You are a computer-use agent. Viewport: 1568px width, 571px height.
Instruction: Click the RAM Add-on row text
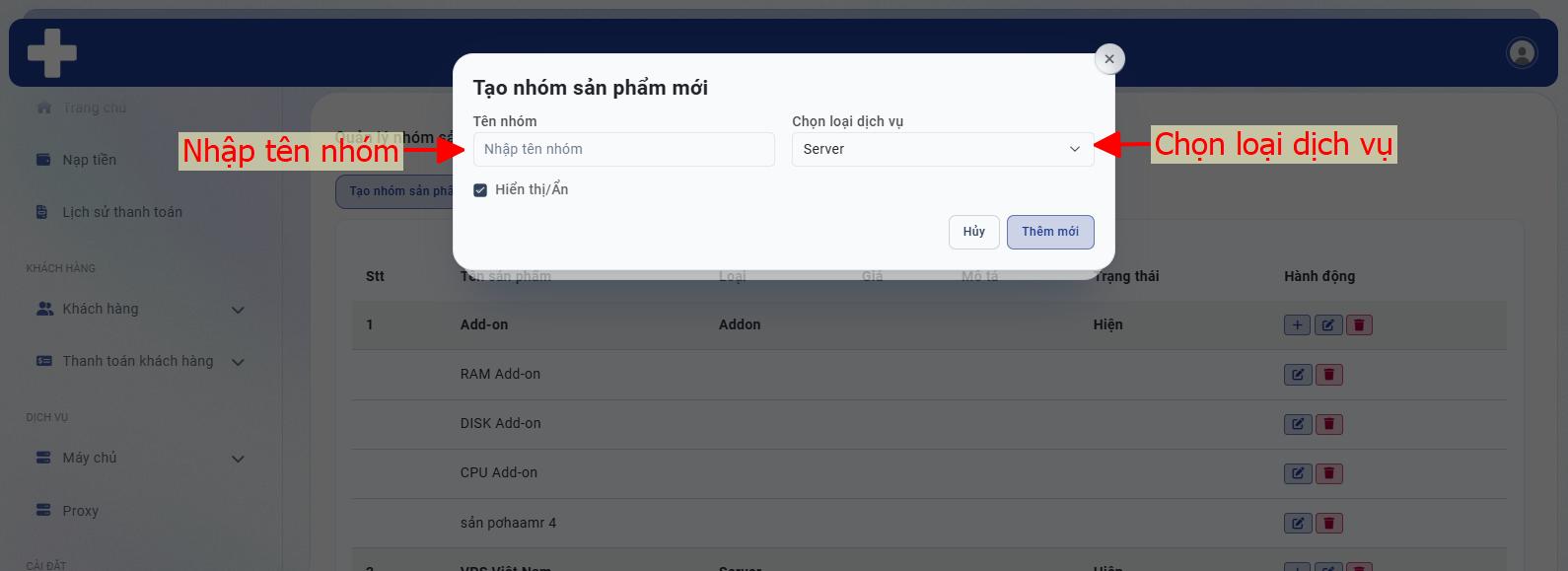500,374
